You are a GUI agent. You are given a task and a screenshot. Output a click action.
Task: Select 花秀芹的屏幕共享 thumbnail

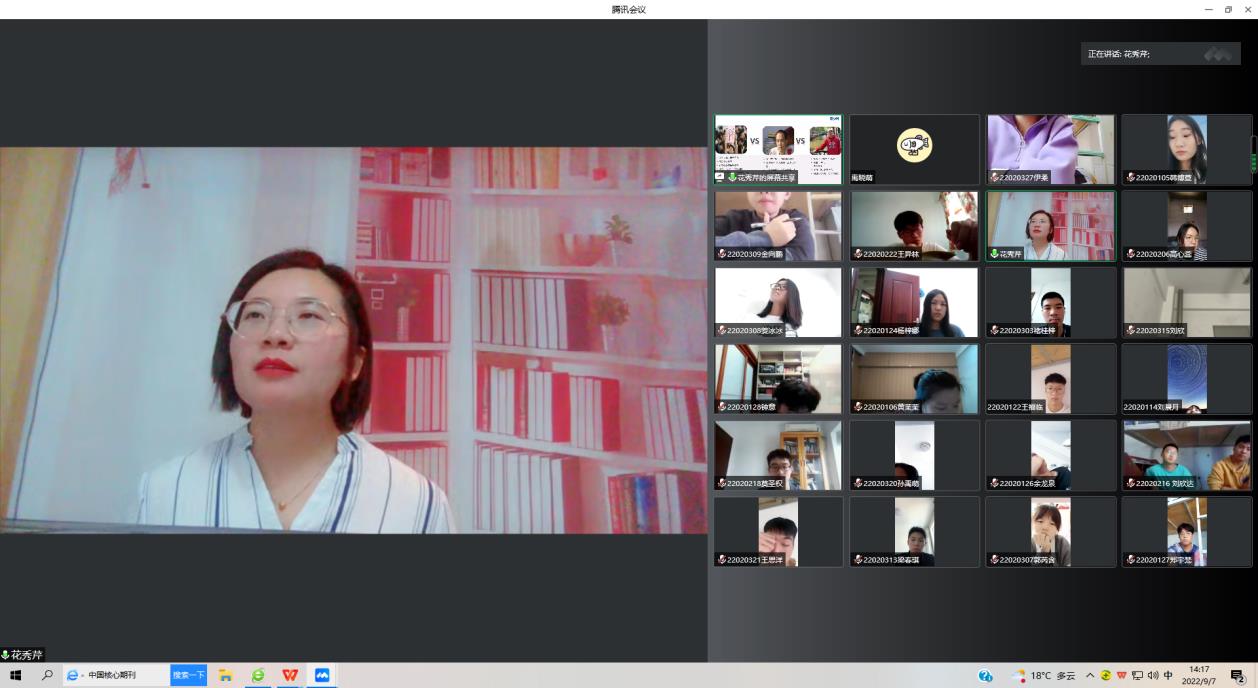click(778, 149)
